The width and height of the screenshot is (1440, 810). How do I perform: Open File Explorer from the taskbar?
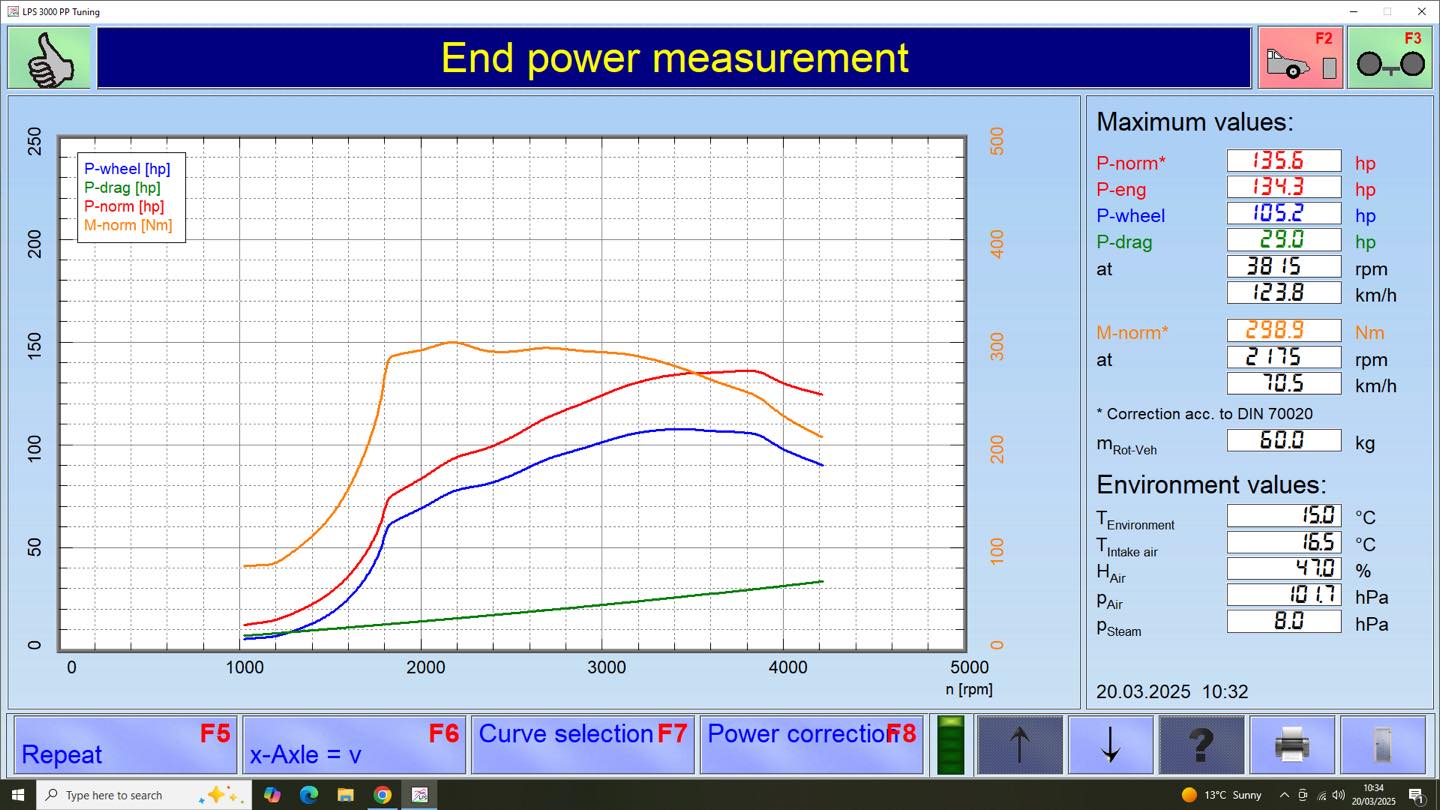pos(345,795)
